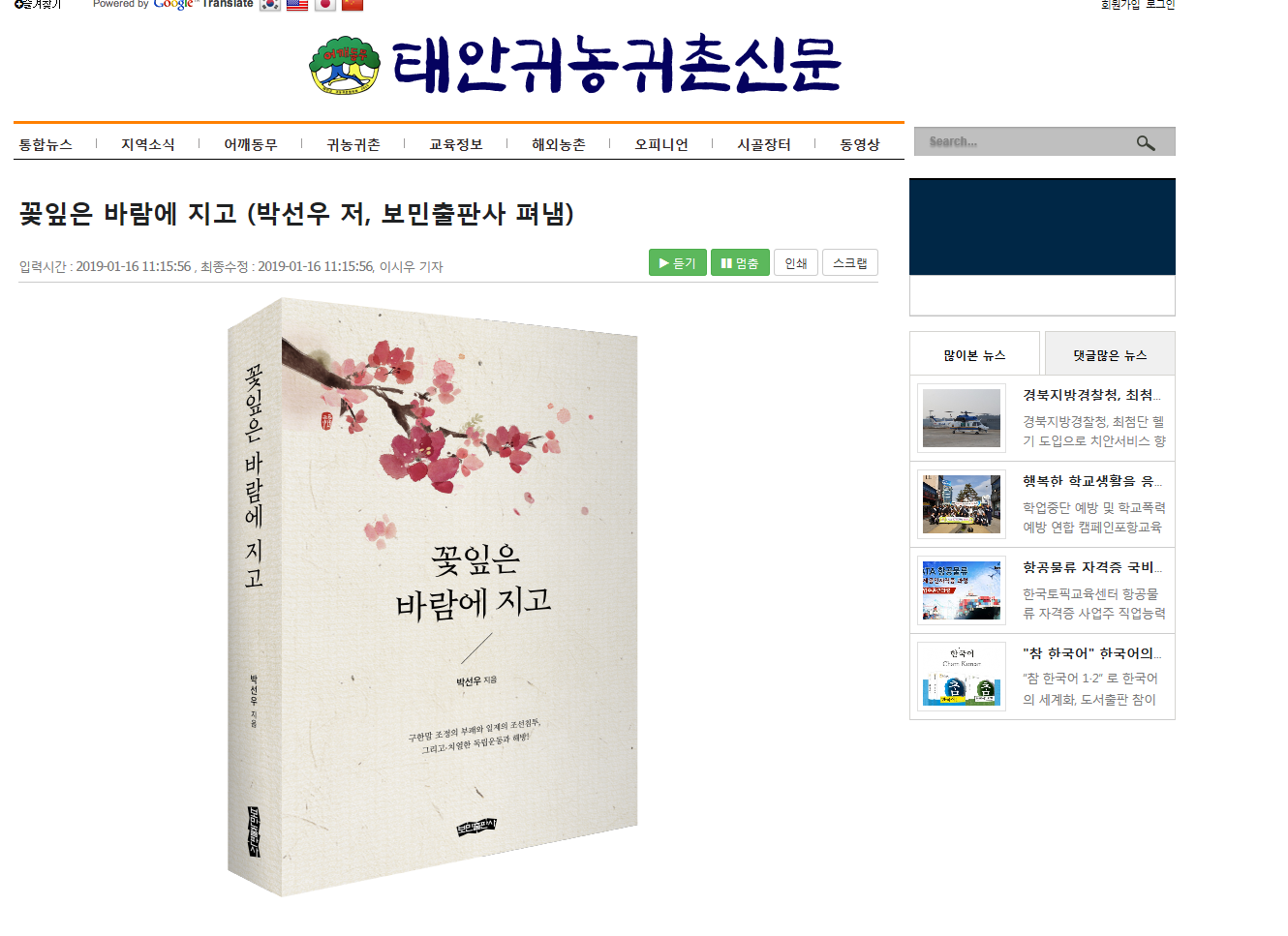Choose the Japanese flag language icon
Image resolution: width=1288 pixels, height=936 pixels.
point(325,4)
